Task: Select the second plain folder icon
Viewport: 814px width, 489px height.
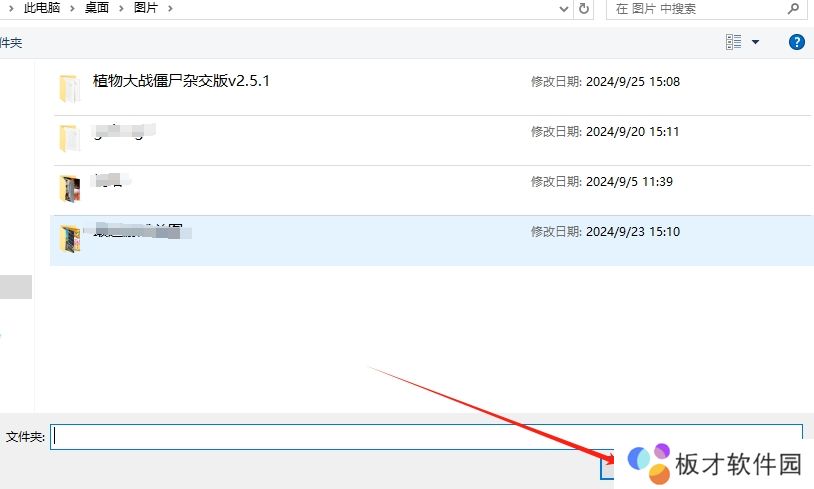Action: click(x=69, y=138)
